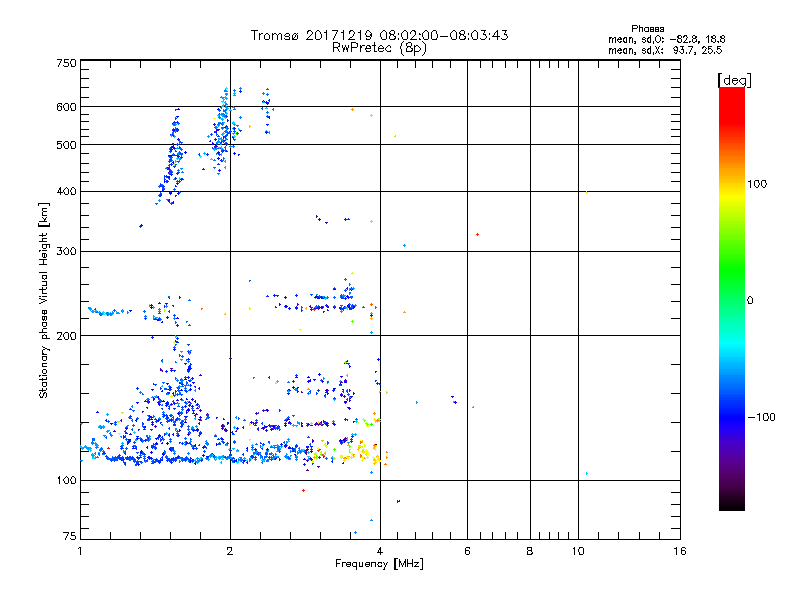Click the 'Phases' label at top right
Image resolution: width=800 pixels, height=600 pixels.
pyautogui.click(x=647, y=29)
